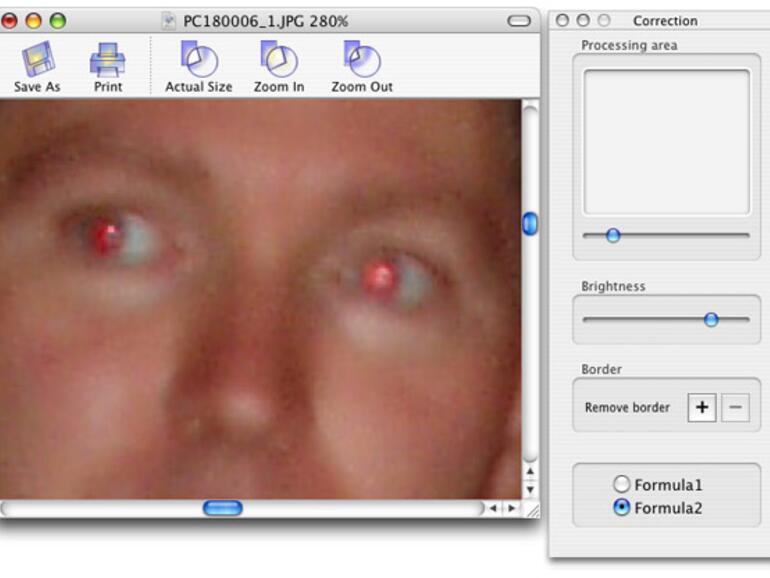This screenshot has width=770, height=578.
Task: Click the red pupil of the right eye
Action: click(x=381, y=278)
